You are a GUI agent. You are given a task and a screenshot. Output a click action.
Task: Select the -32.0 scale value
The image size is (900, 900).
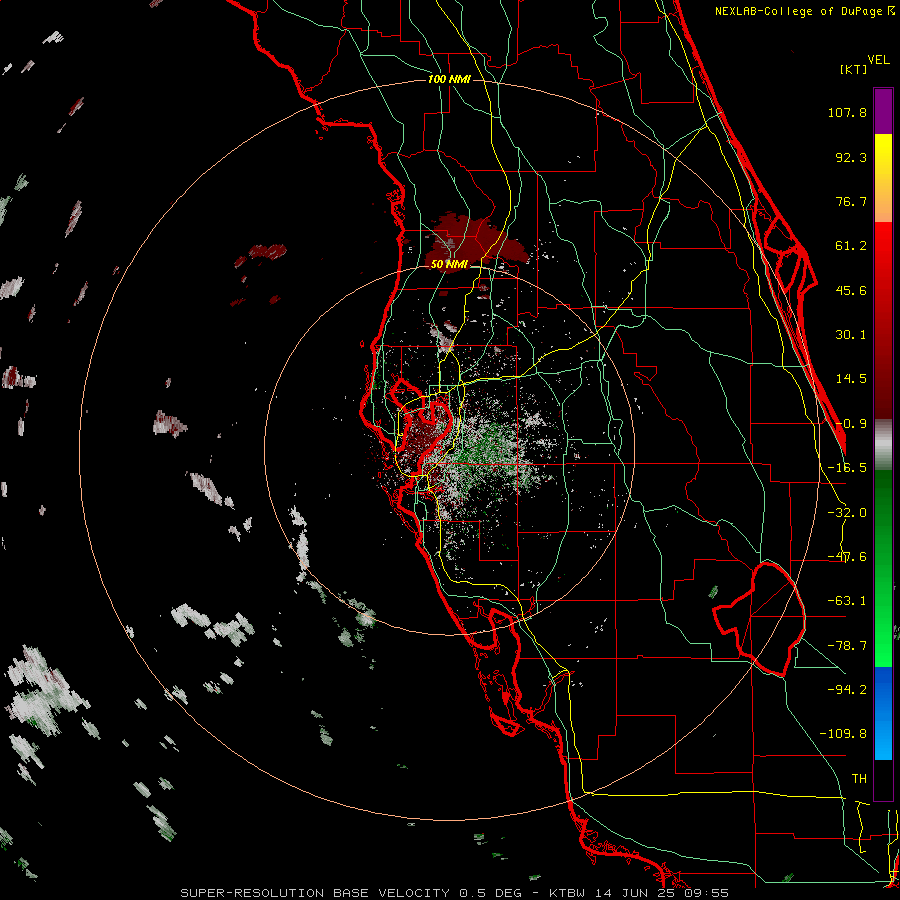(847, 513)
